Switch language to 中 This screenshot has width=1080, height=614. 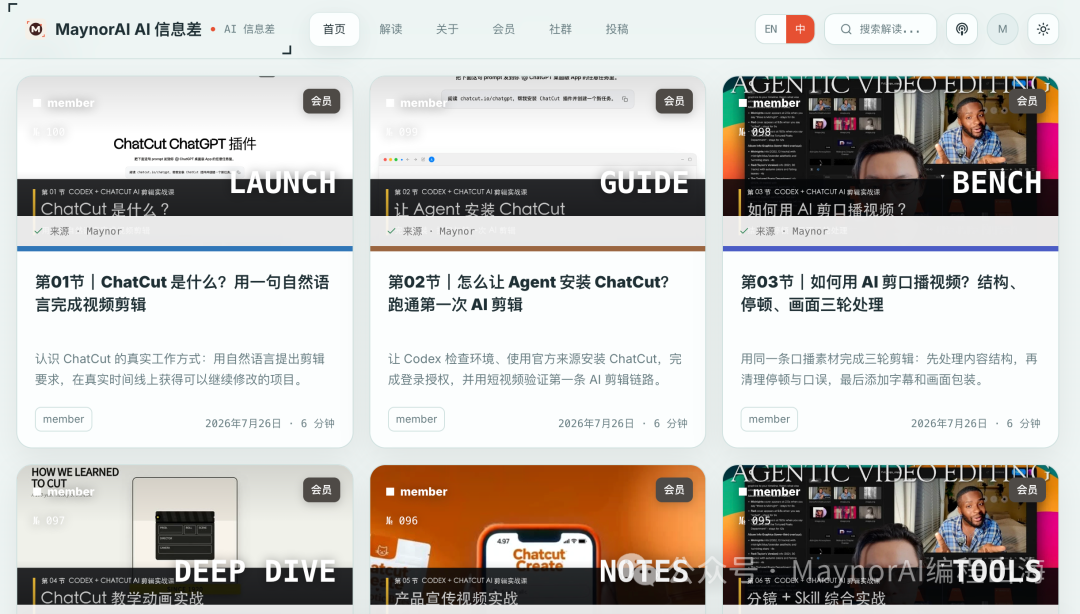click(x=800, y=29)
